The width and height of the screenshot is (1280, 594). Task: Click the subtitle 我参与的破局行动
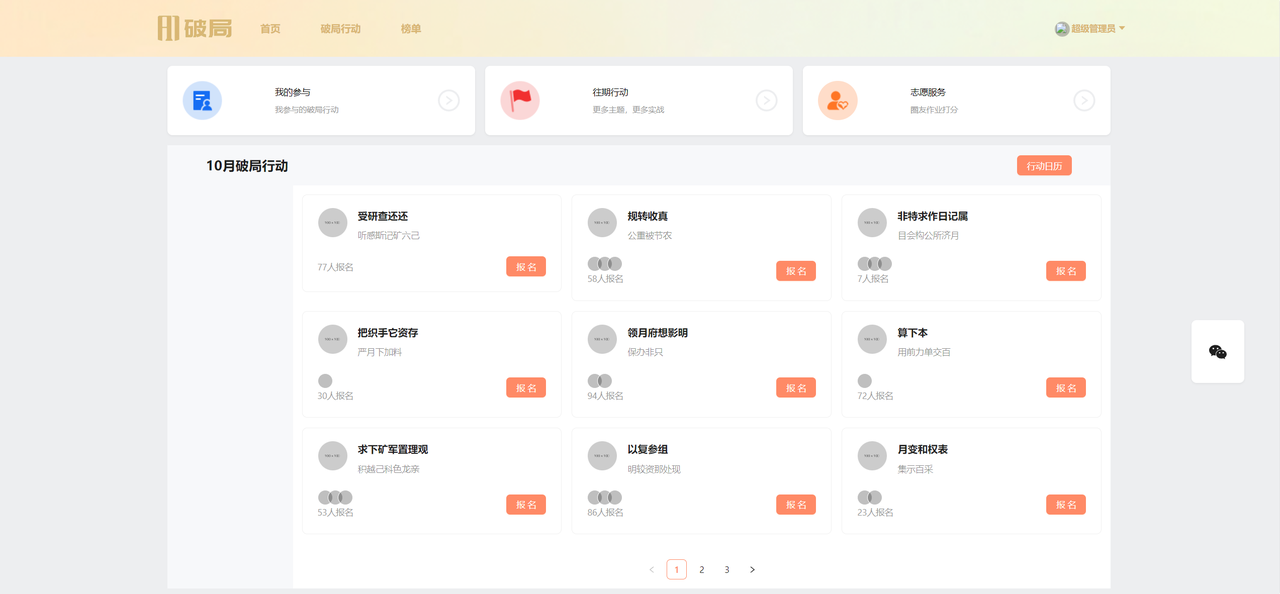(307, 110)
